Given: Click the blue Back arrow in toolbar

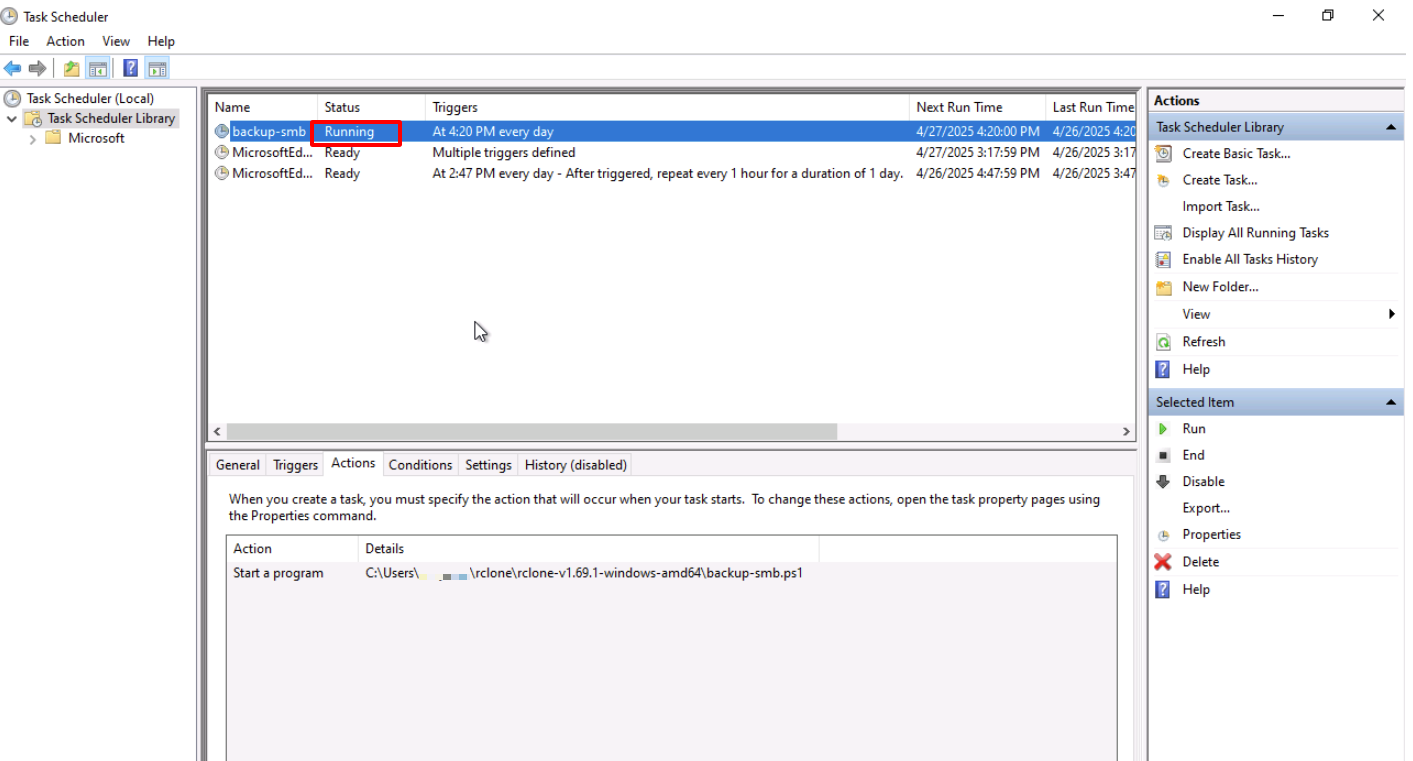Looking at the screenshot, I should click(x=12, y=68).
